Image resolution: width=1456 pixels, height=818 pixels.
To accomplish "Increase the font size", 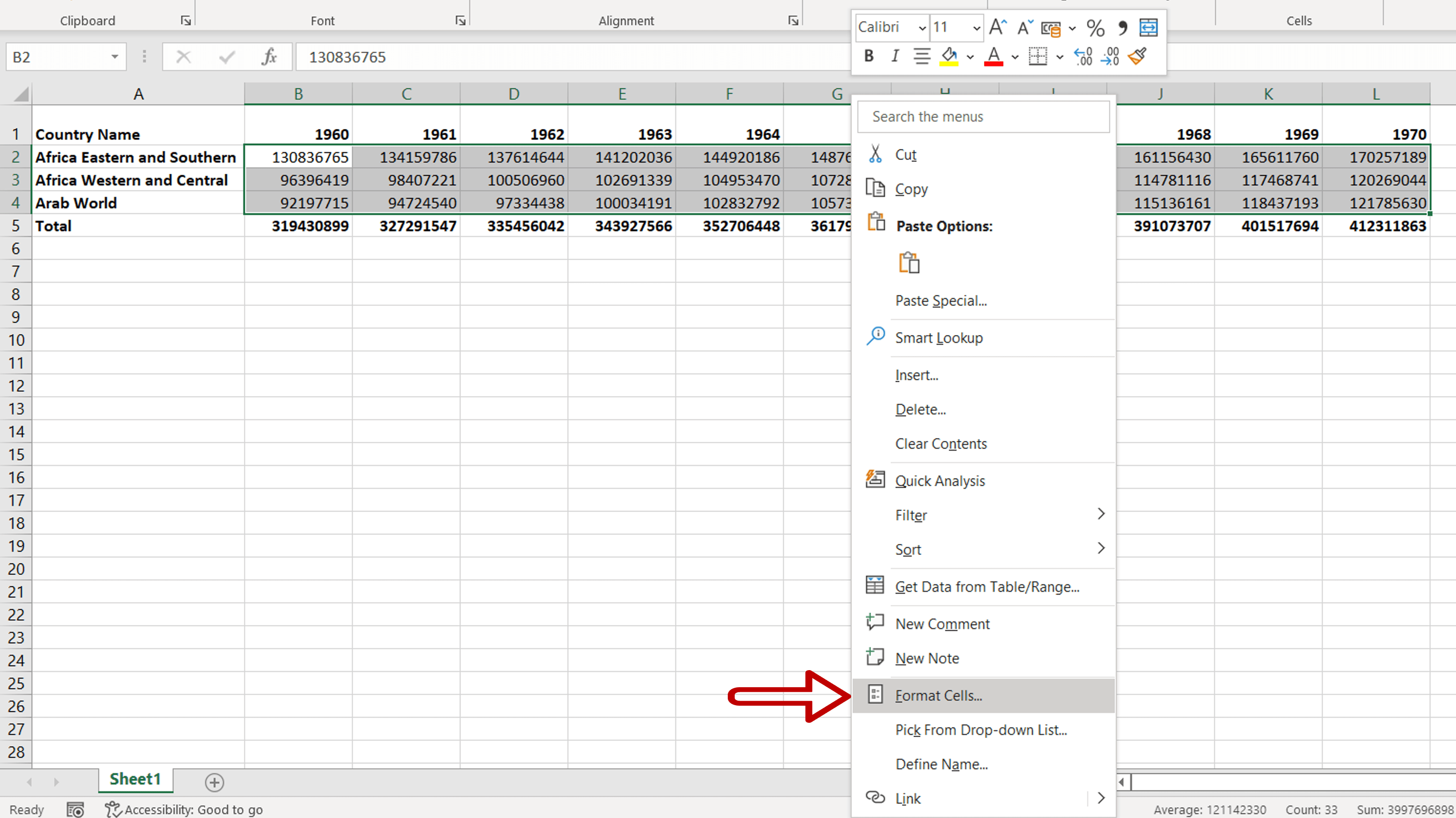I will 997,26.
